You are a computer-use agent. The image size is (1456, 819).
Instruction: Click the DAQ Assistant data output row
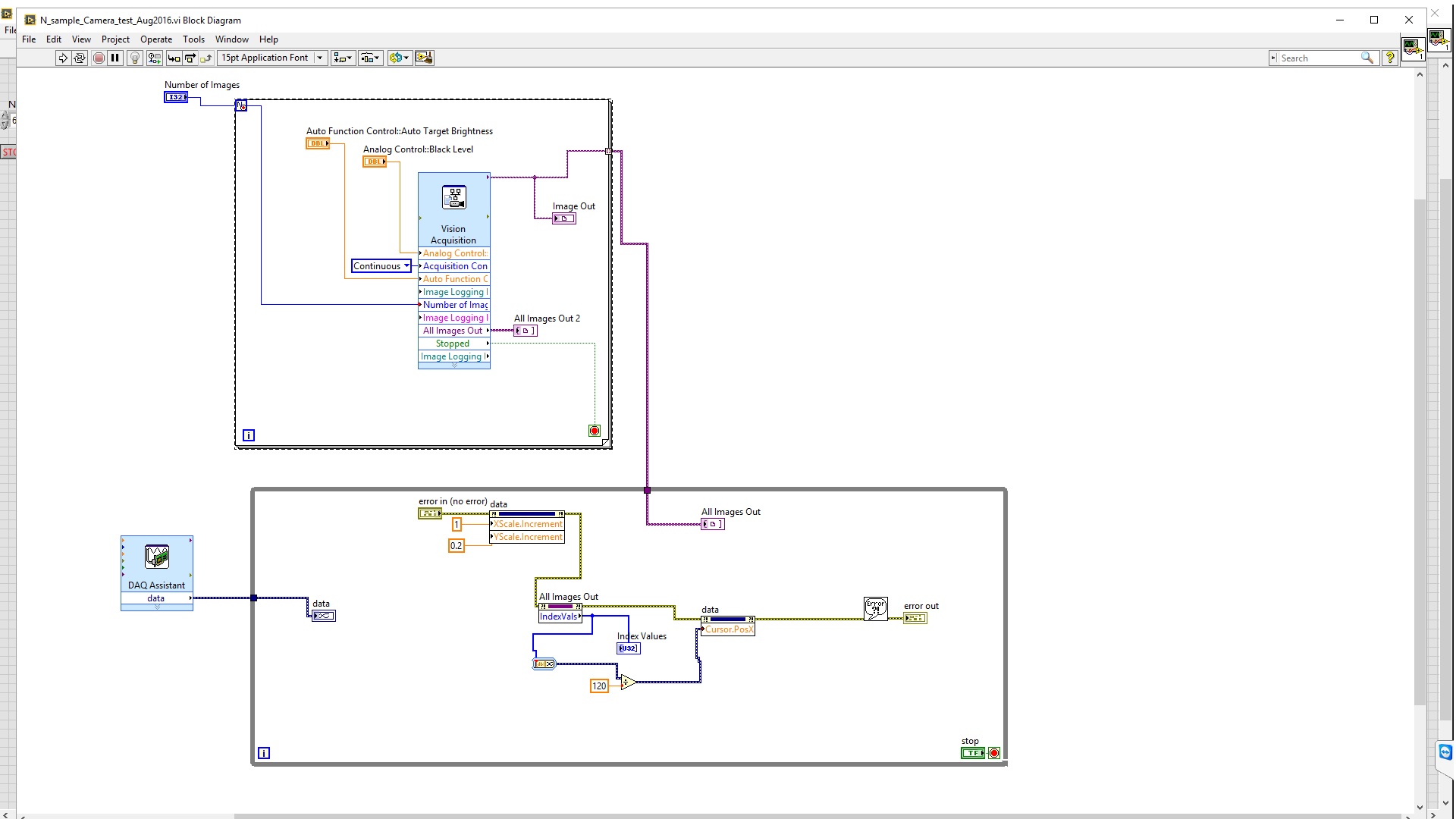(x=157, y=598)
